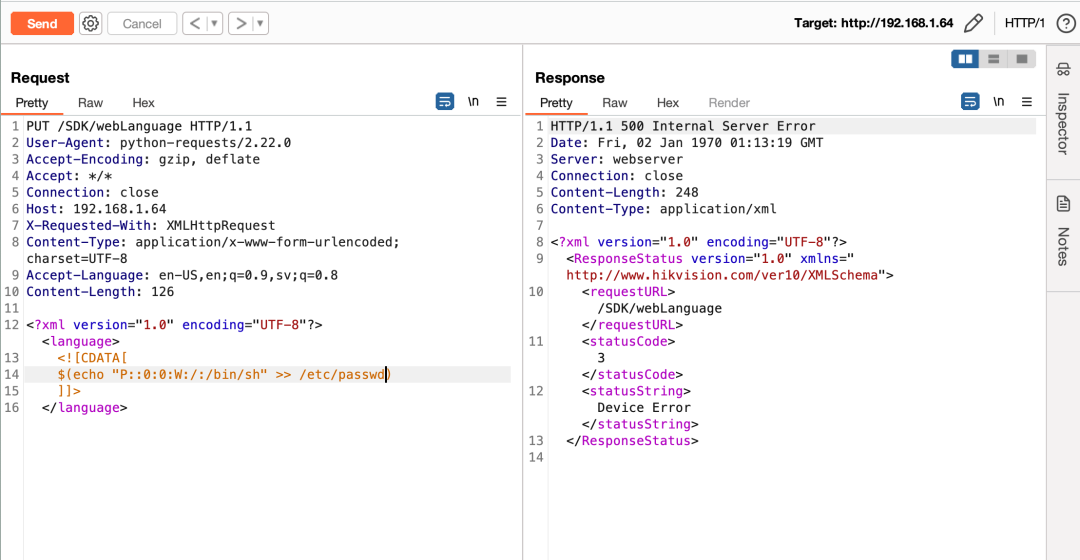Select Response Raw tab
Screen dimensions: 1080x560
point(614,103)
